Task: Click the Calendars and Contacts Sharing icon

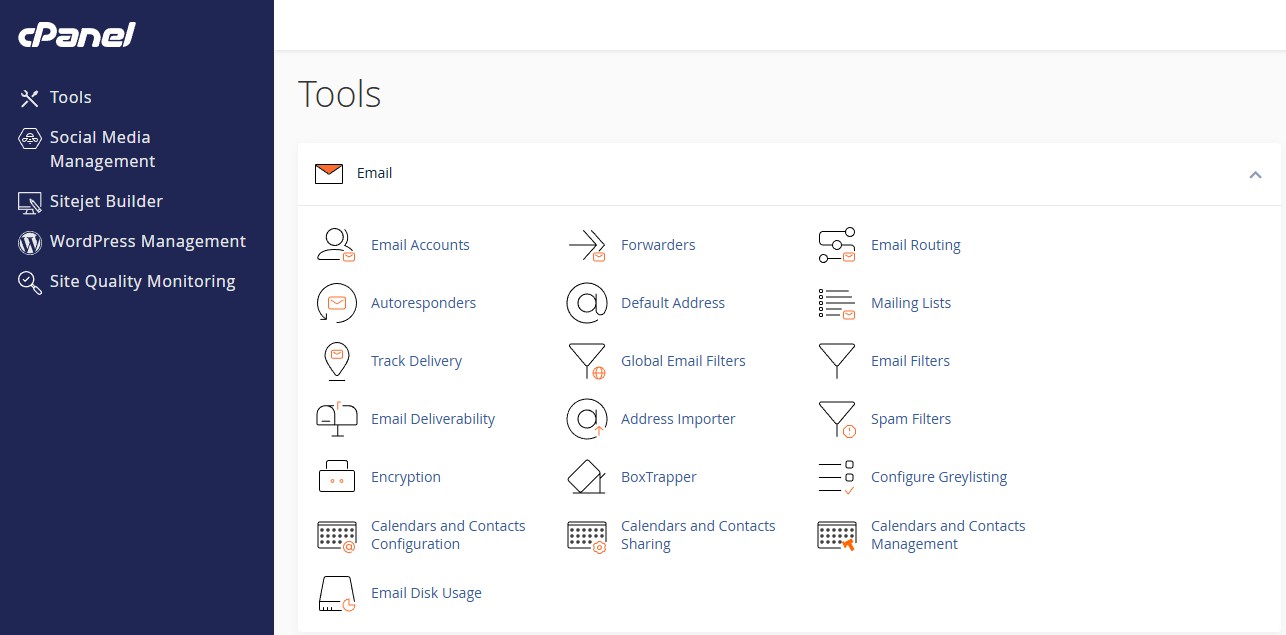Action: (x=587, y=535)
